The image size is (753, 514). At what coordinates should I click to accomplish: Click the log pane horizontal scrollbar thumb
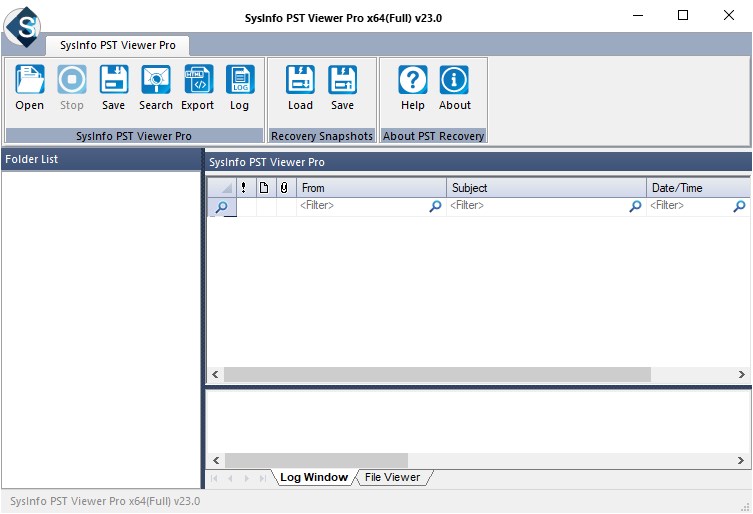pyautogui.click(x=316, y=460)
